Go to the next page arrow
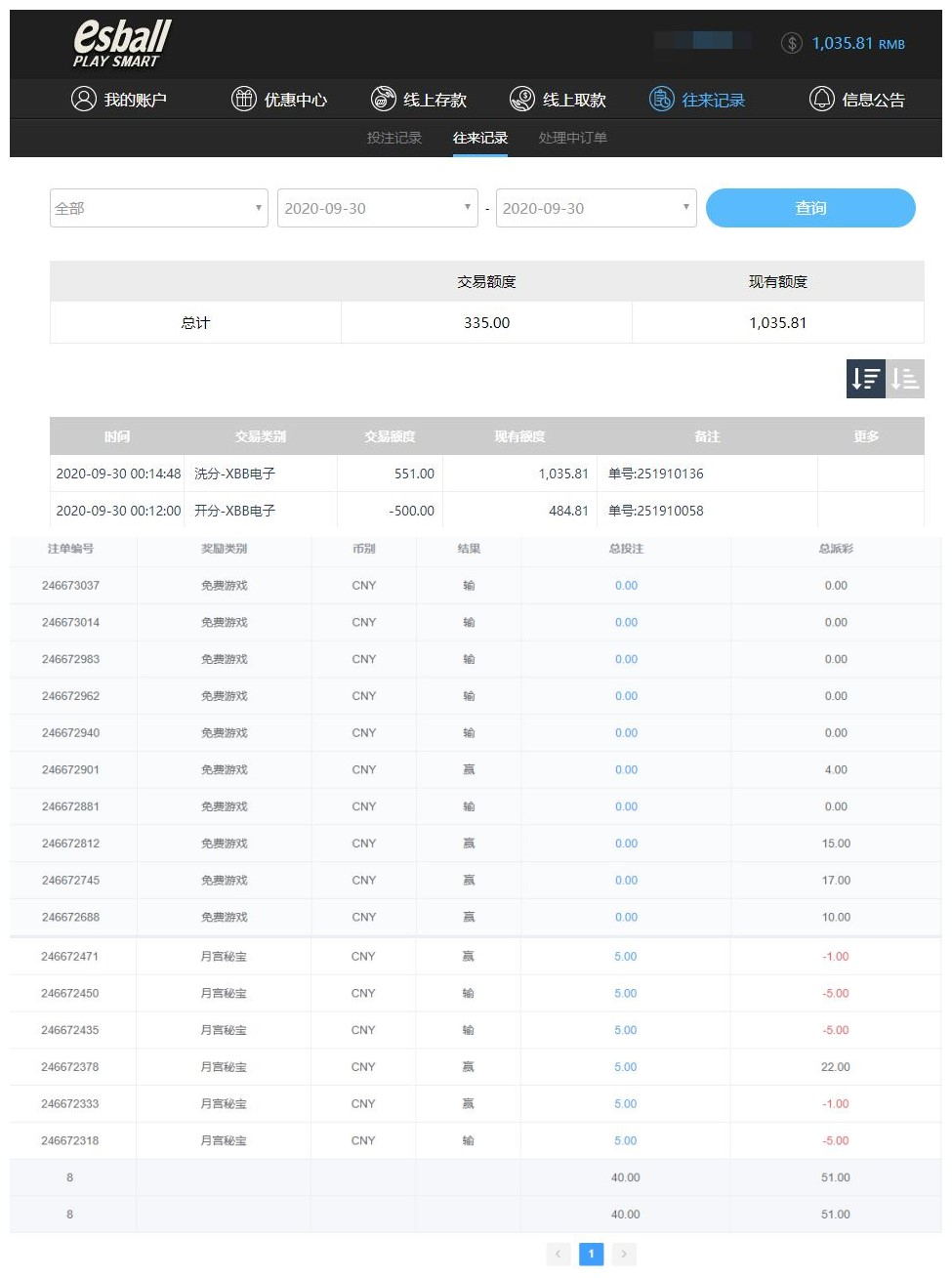Screen dimensions: 952x1278 coord(624,1254)
